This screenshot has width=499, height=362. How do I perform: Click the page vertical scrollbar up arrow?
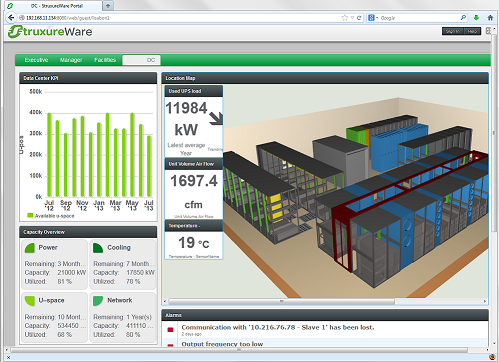(494, 29)
